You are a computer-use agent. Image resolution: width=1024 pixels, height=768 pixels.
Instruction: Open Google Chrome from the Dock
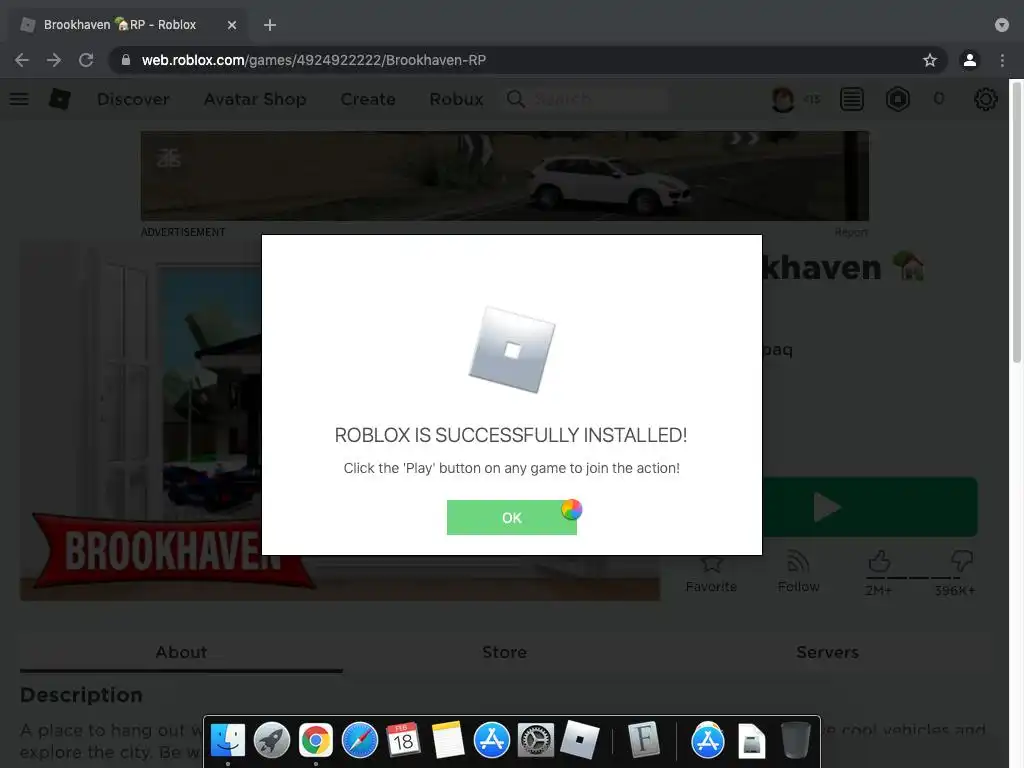(x=315, y=741)
